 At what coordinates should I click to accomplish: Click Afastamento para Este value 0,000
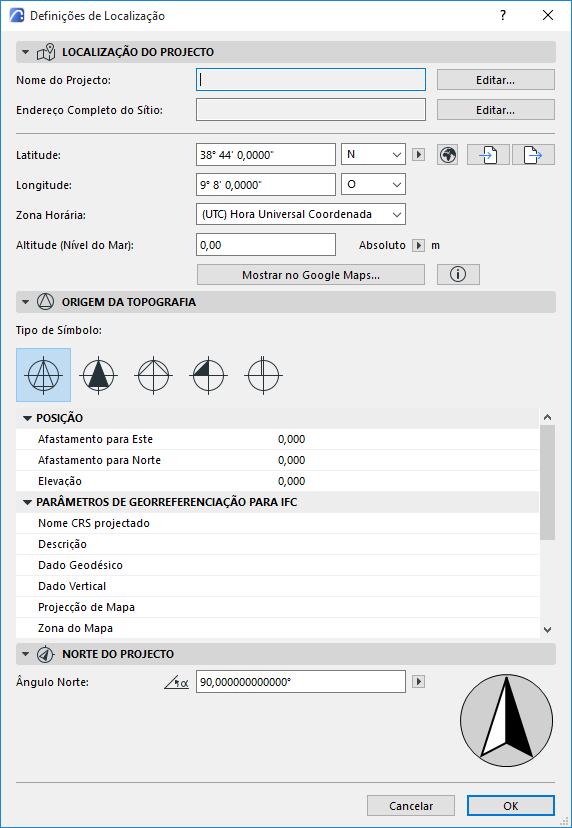[292, 439]
